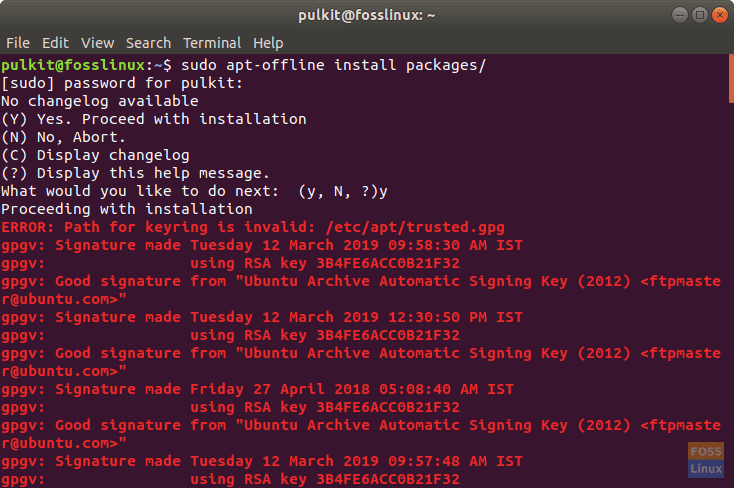Viewport: 734px width, 488px height.
Task: Click the window title pulkit@fosslinux: ~
Action: [367, 15]
